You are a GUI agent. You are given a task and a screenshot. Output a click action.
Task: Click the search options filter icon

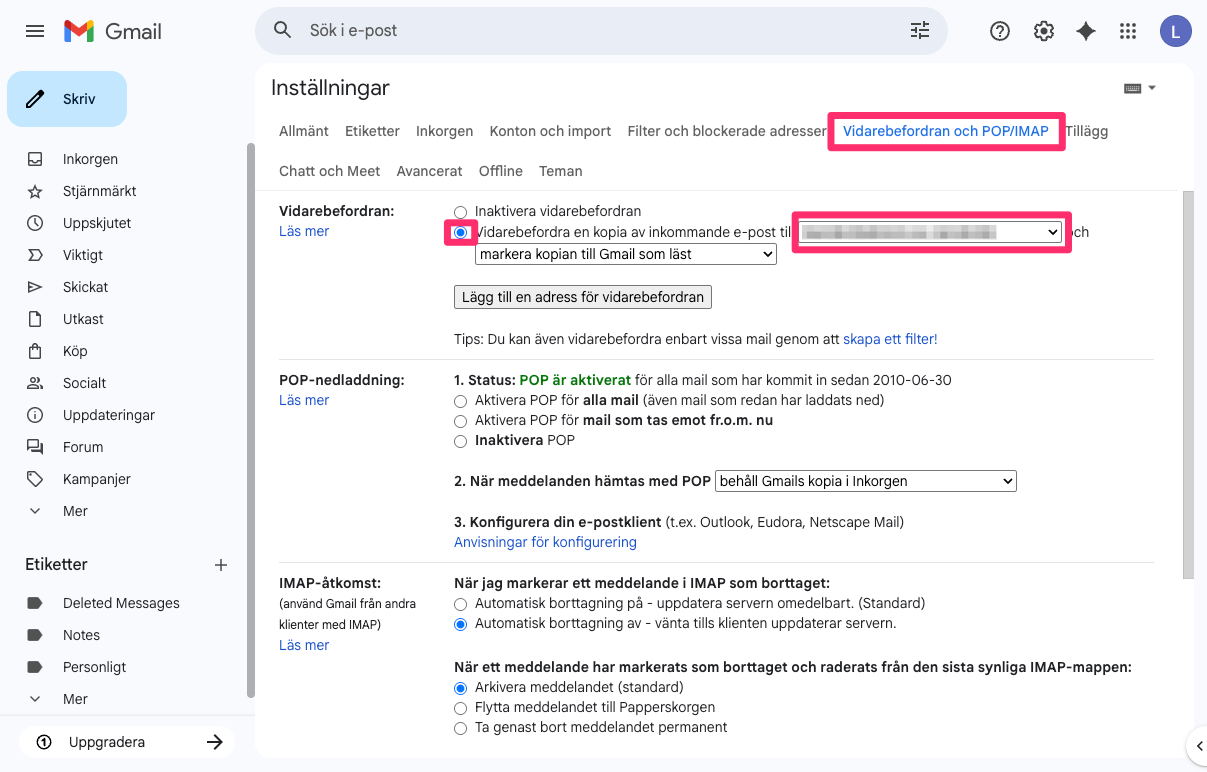tap(919, 31)
